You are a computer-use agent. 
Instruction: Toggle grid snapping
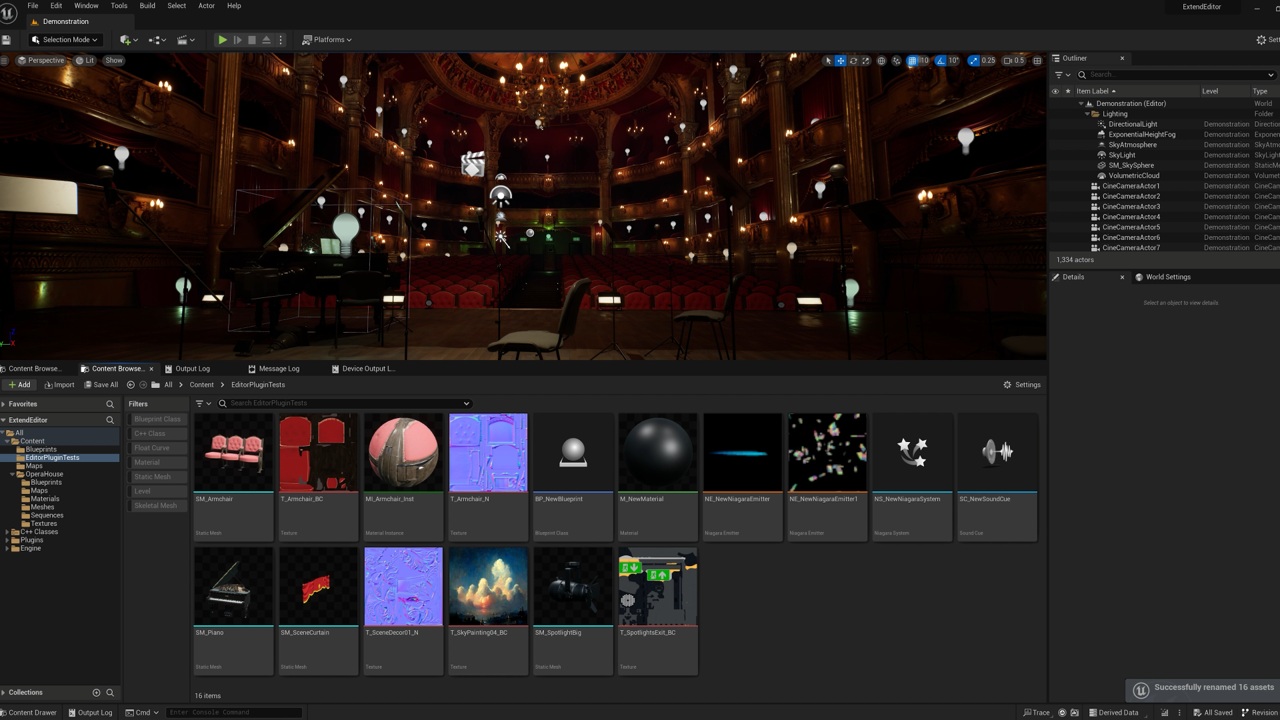click(x=913, y=60)
